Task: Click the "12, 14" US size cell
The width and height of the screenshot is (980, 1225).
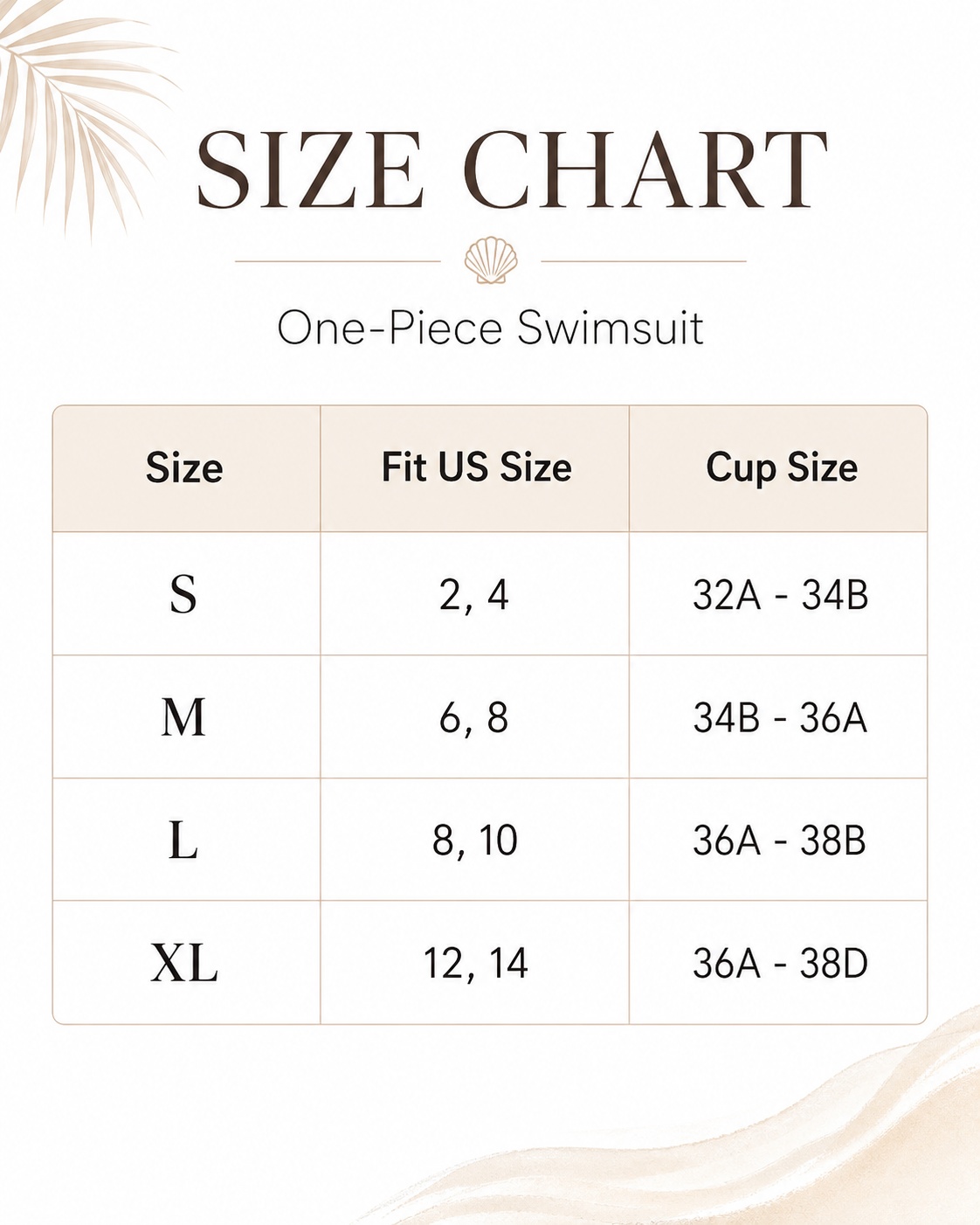Action: pyautogui.click(x=475, y=964)
